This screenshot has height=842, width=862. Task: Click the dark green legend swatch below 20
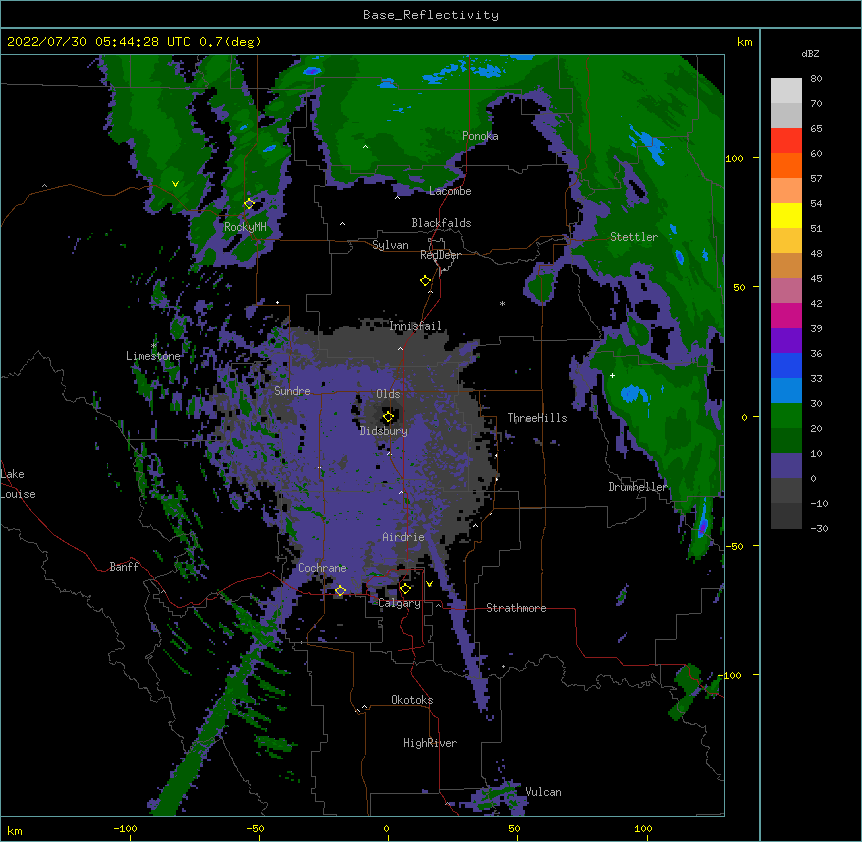coord(786,441)
